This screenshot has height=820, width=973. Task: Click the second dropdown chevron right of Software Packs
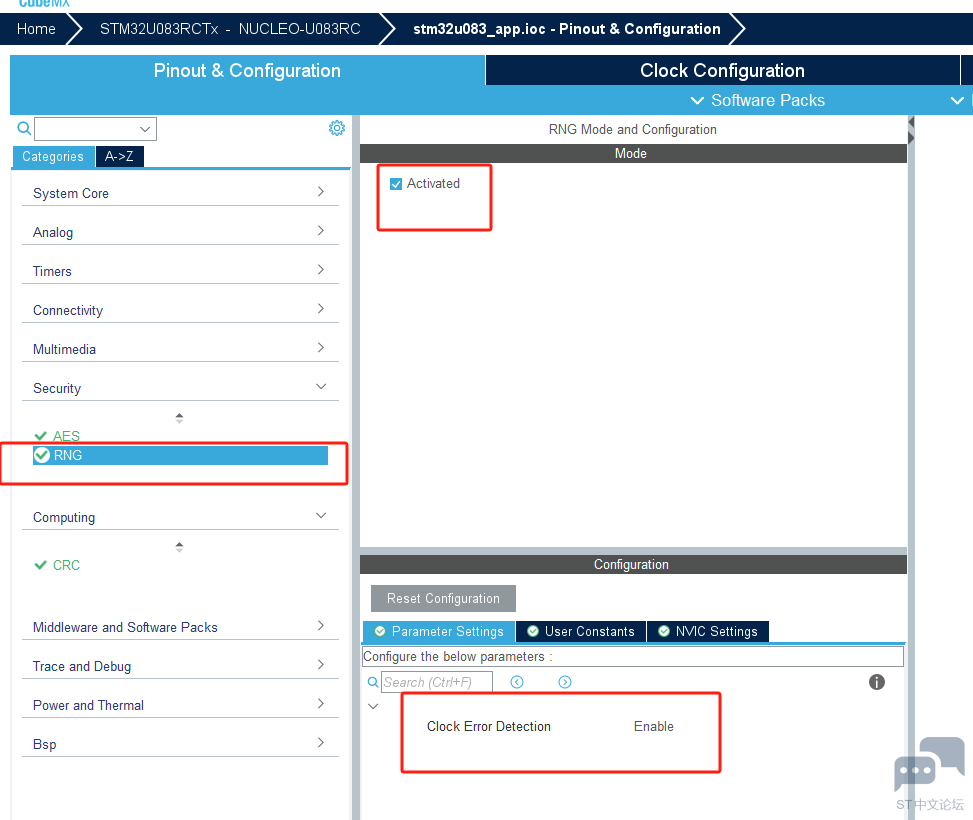tap(957, 101)
